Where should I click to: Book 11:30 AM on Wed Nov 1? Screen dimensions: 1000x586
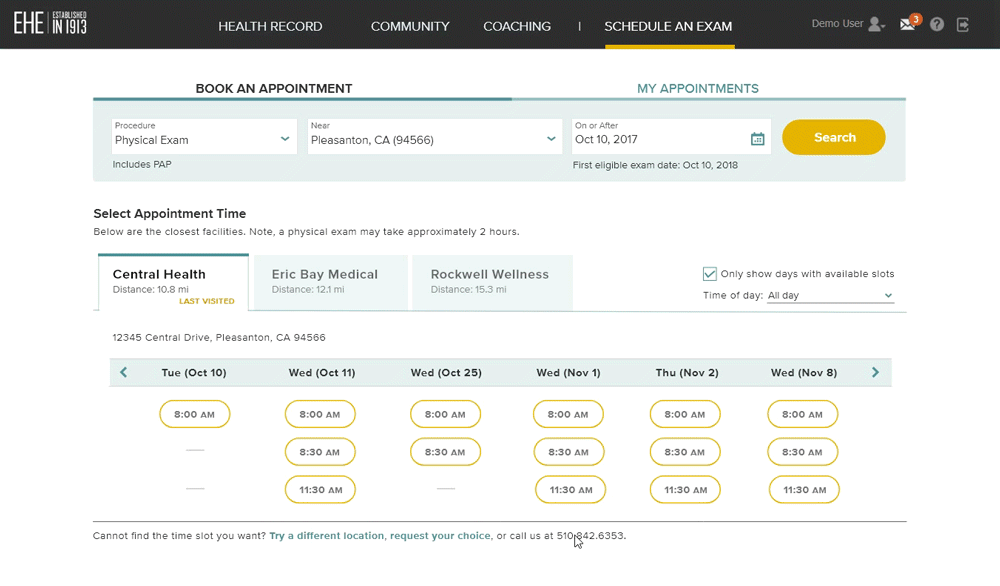pyautogui.click(x=570, y=490)
